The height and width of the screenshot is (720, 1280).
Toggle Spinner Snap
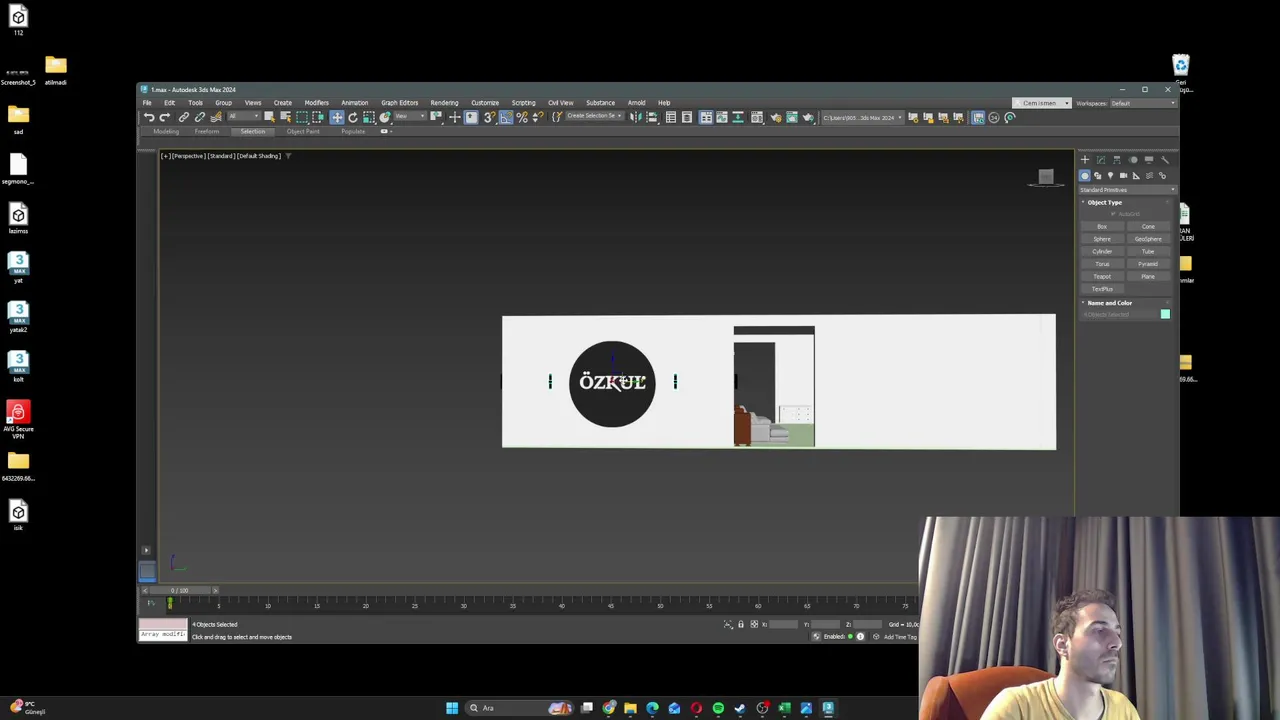pyautogui.click(x=537, y=117)
